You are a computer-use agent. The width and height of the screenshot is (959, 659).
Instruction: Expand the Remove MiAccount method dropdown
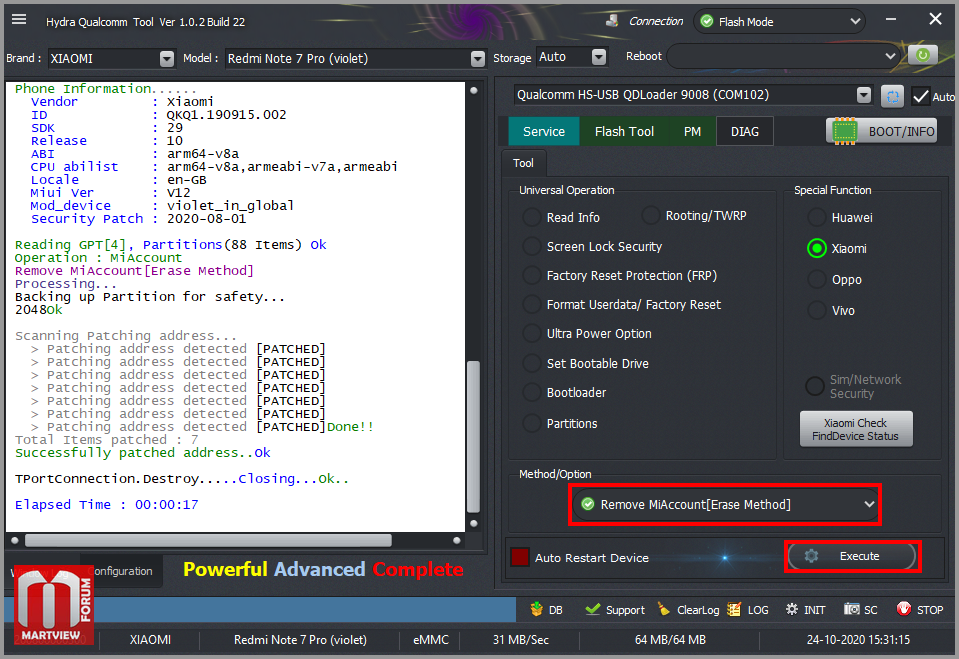pos(868,505)
